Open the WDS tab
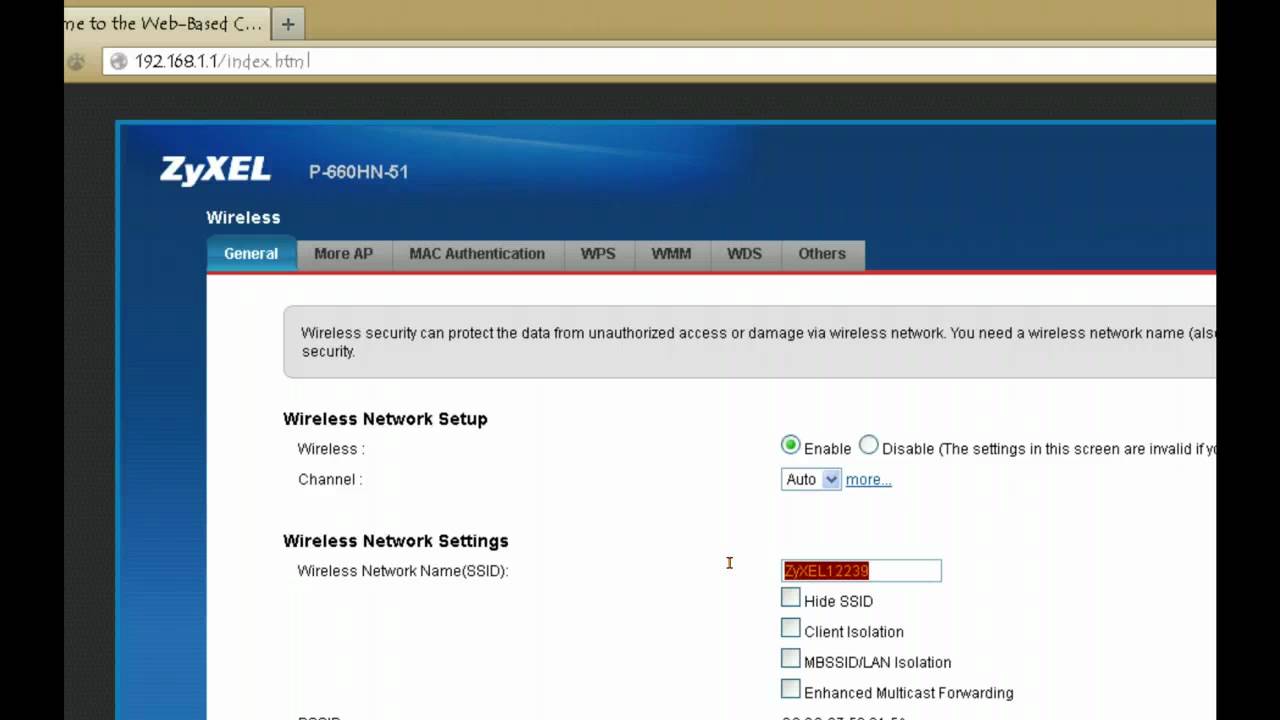The height and width of the screenshot is (720, 1280). 744,254
